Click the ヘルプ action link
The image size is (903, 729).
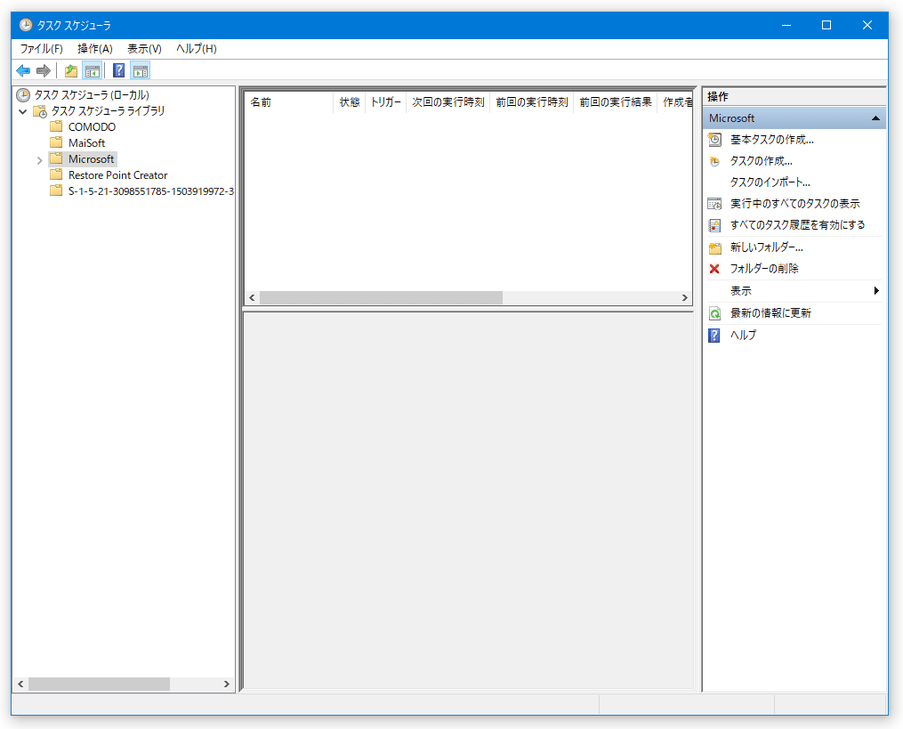point(743,335)
